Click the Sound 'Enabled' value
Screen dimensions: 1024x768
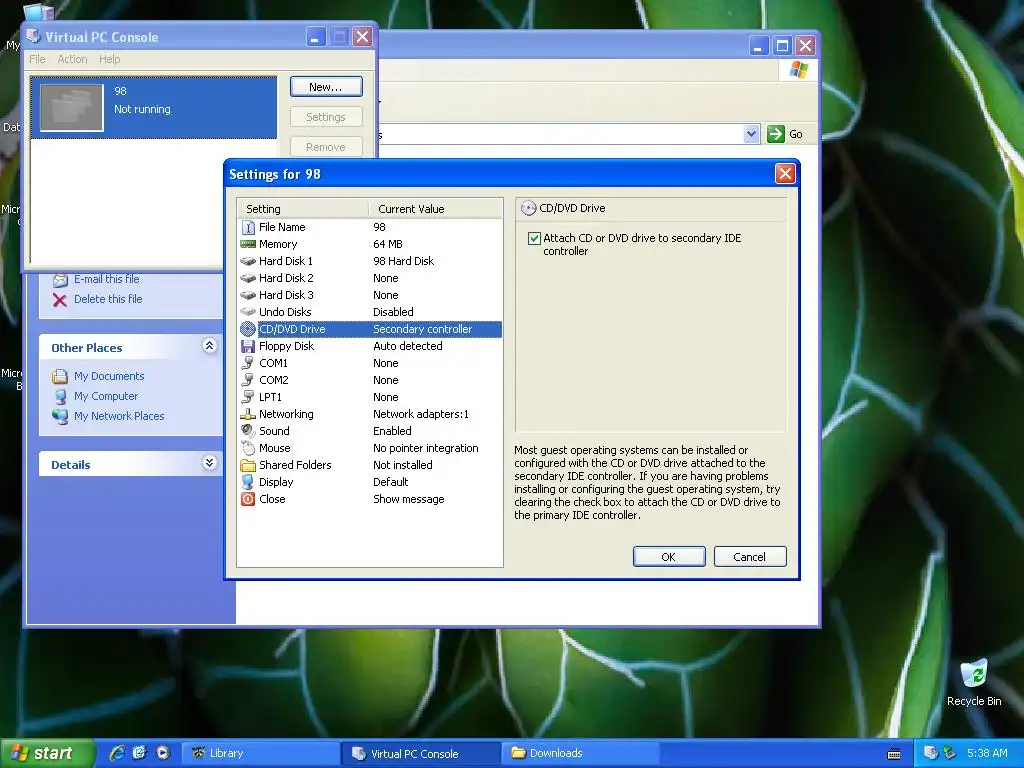point(392,431)
